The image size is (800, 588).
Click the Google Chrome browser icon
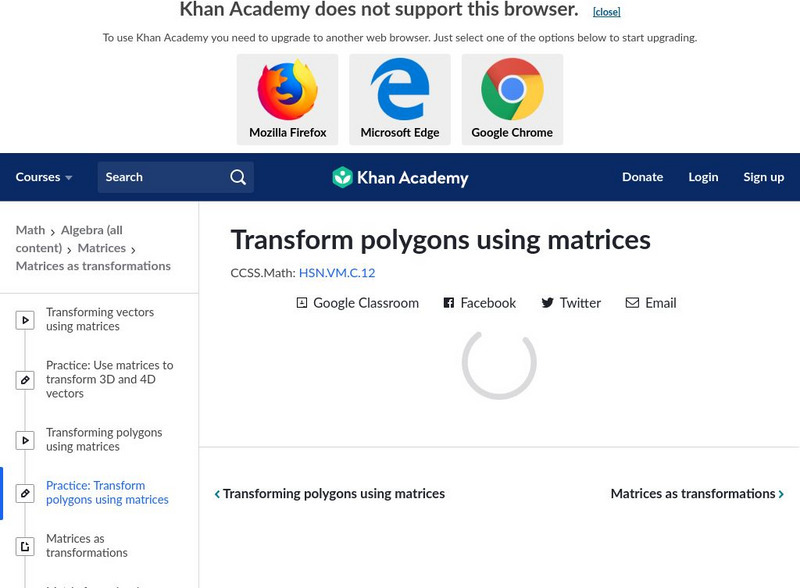click(x=512, y=91)
